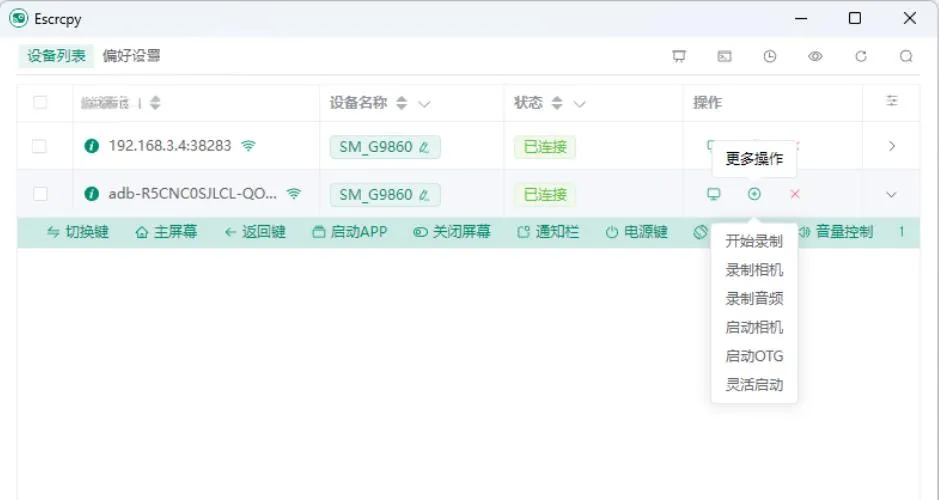Image resolution: width=939 pixels, height=500 pixels.
Task: Switch to the 偏好设置 tab
Action: point(132,56)
